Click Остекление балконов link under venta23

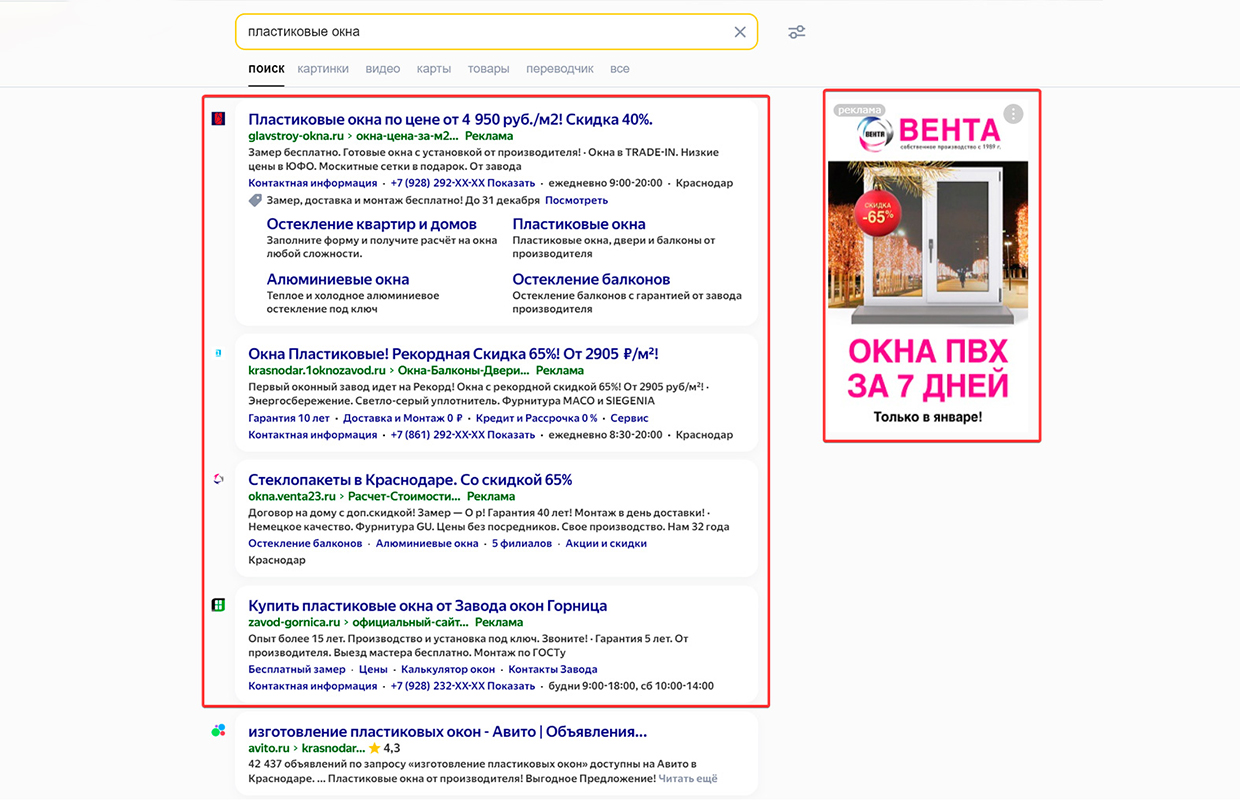coord(305,543)
